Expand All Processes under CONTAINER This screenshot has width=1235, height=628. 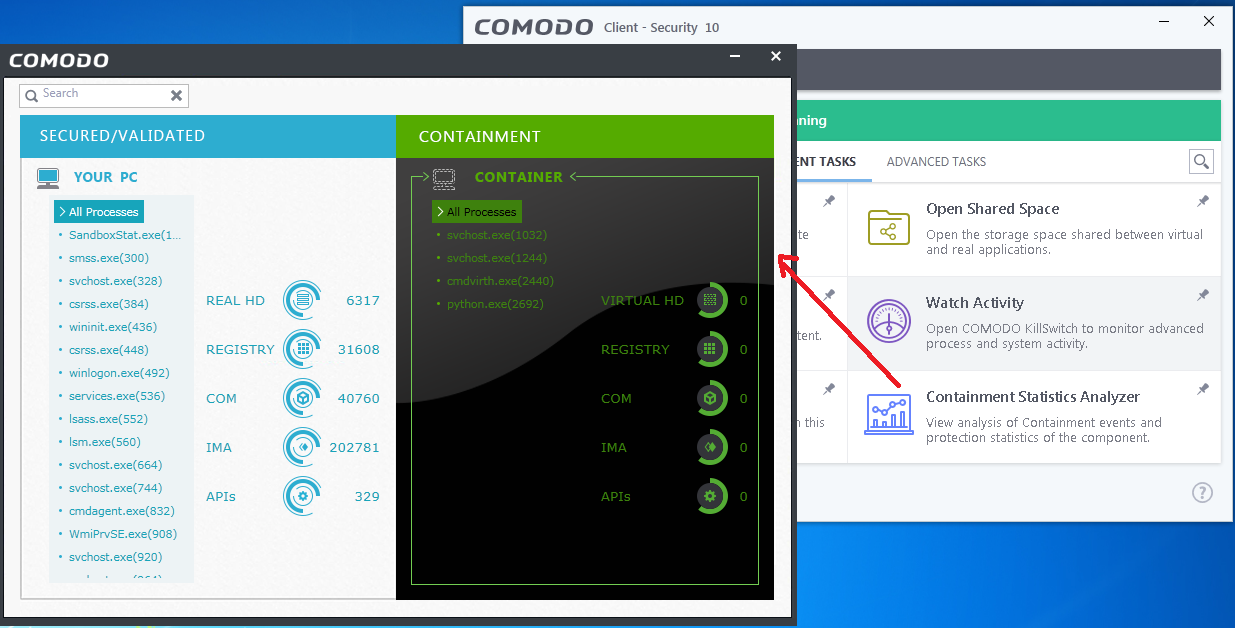[476, 212]
